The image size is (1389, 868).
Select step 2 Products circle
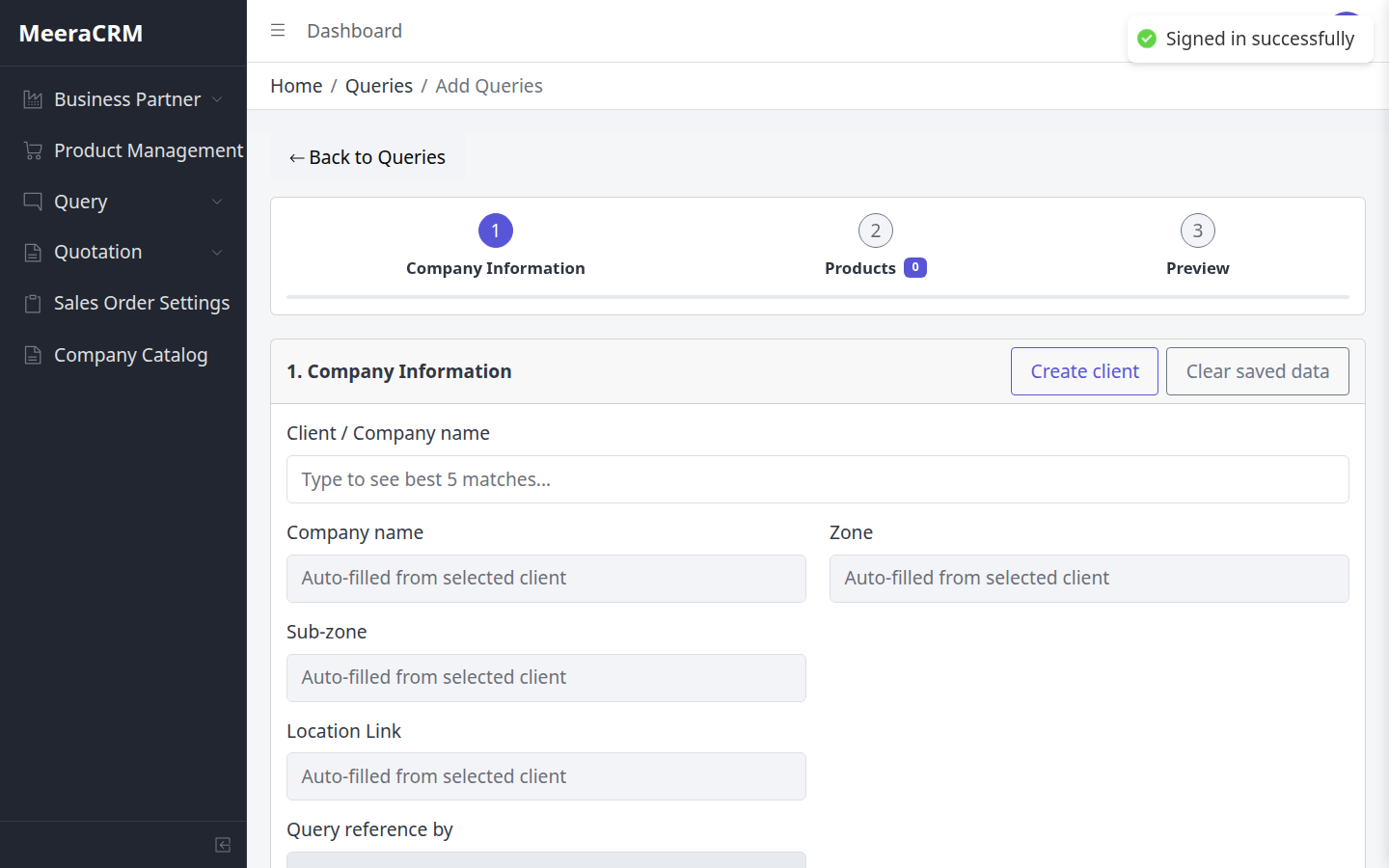876,231
